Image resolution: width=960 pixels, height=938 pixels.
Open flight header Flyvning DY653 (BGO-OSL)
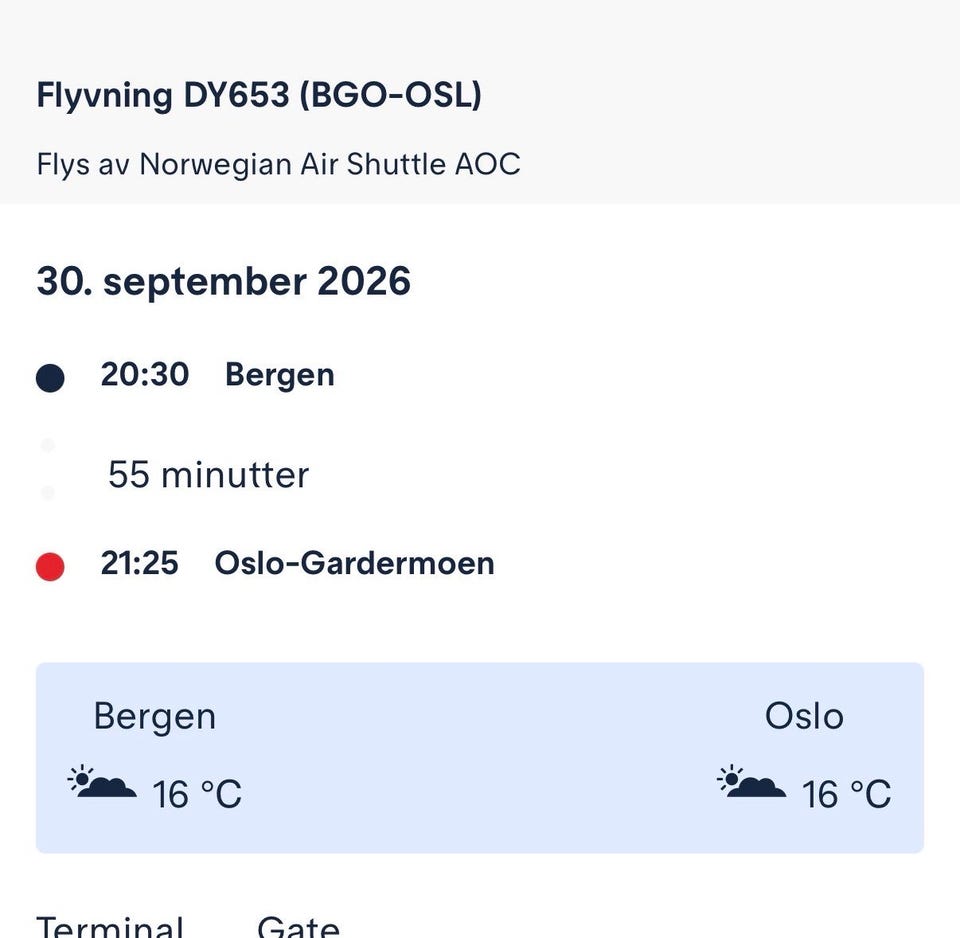(259, 96)
